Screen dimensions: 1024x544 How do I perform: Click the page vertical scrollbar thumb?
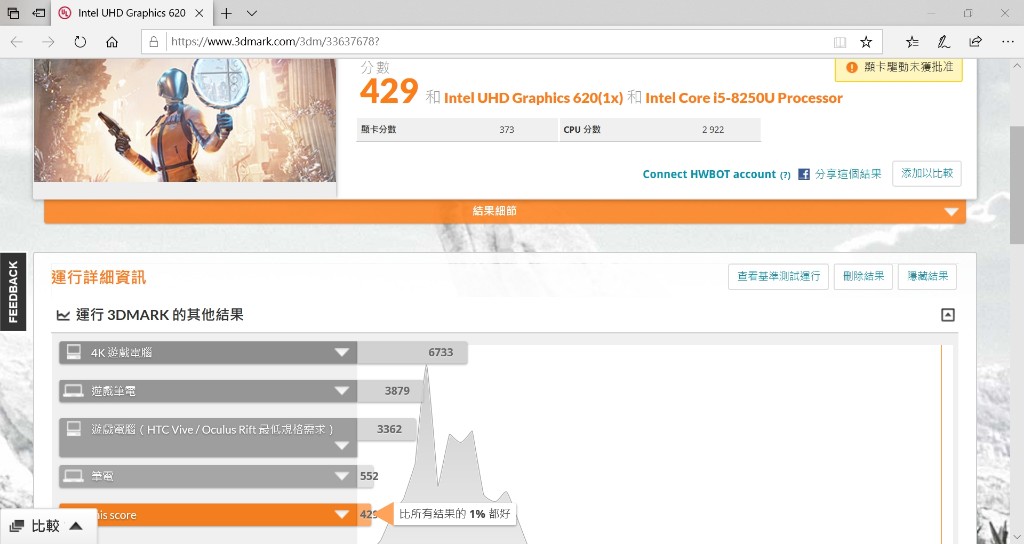(x=1017, y=184)
